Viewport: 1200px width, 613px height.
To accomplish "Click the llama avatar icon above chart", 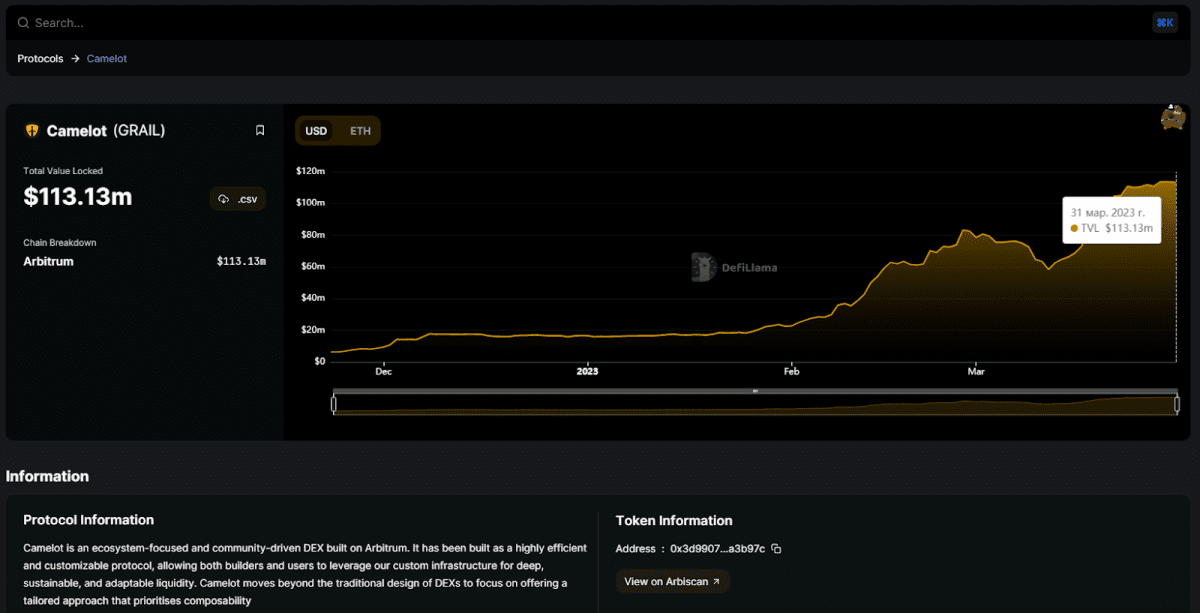I will [1173, 117].
